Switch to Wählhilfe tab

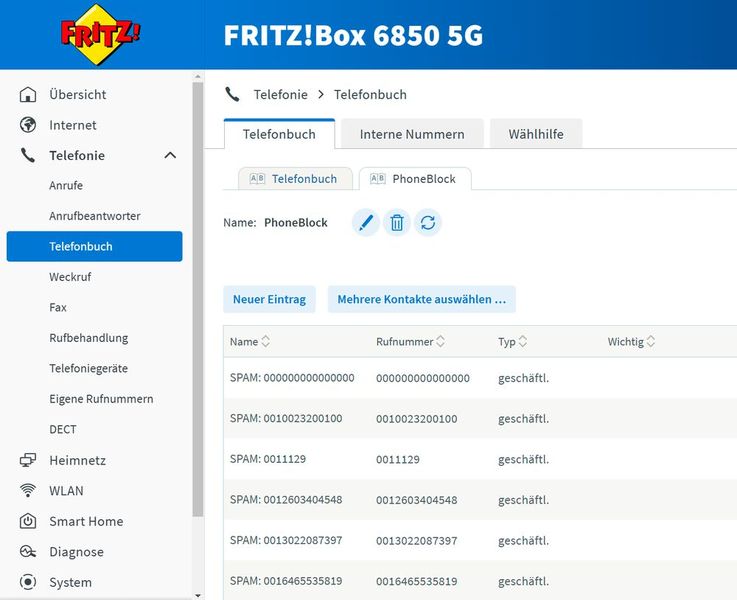536,134
